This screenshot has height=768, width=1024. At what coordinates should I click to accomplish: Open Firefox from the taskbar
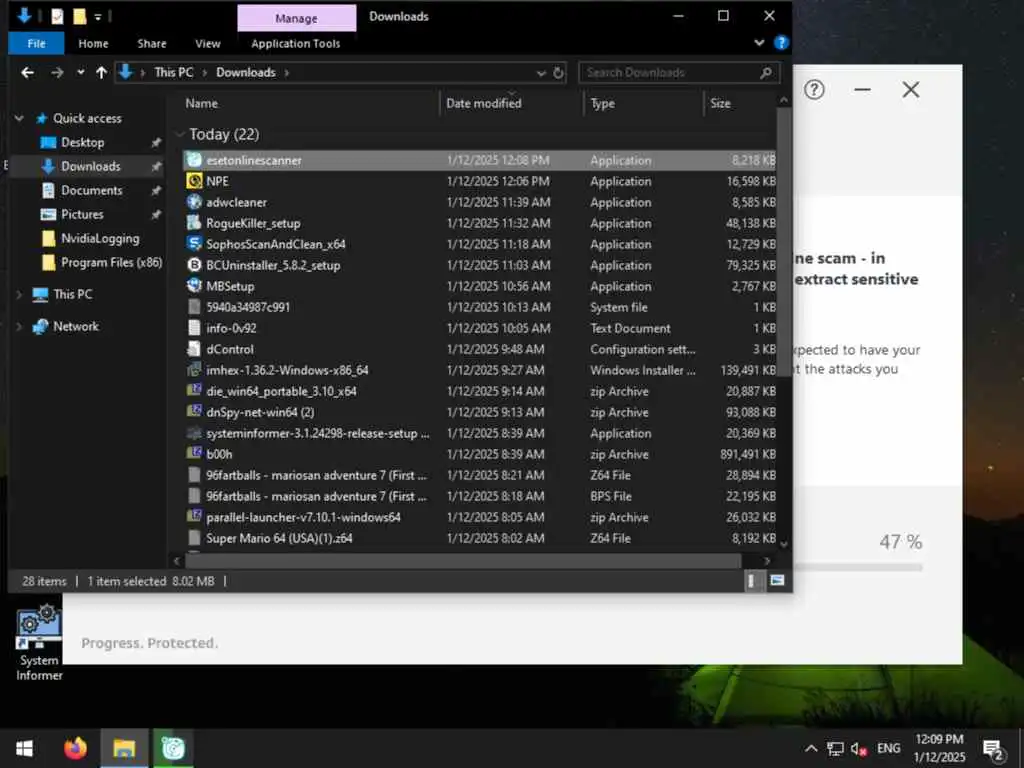[75, 748]
